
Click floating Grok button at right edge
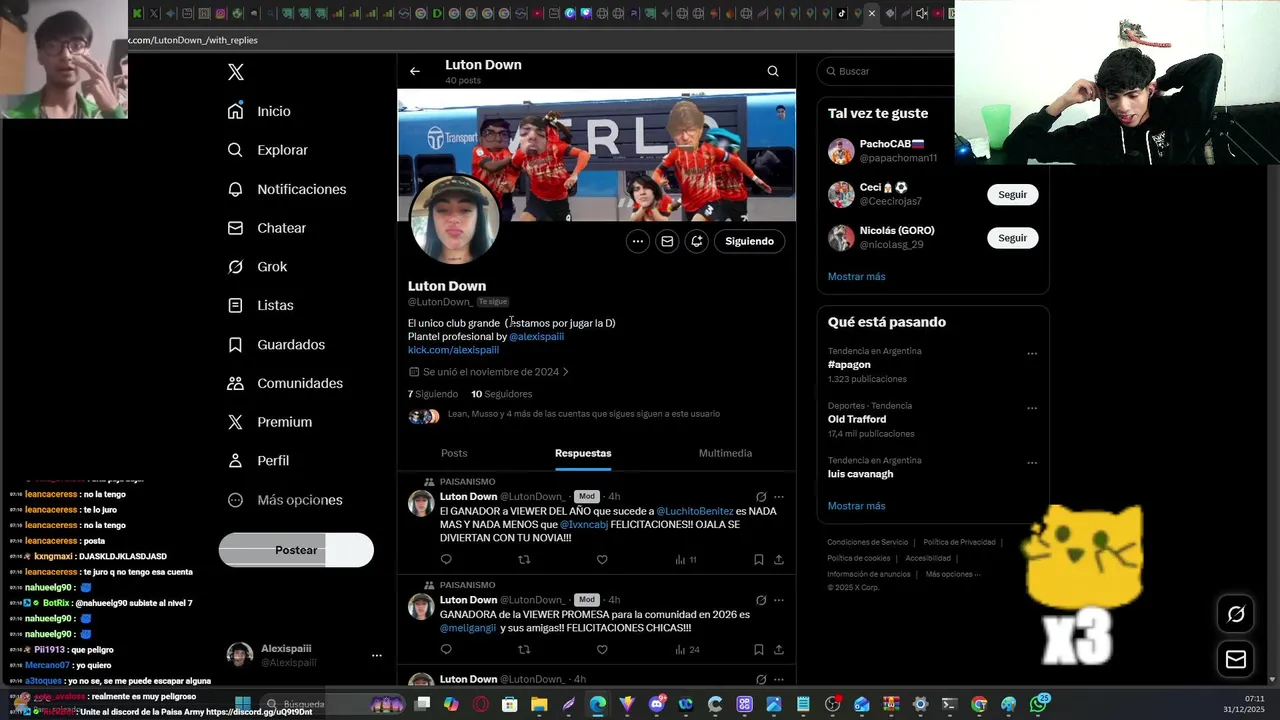(x=1236, y=614)
